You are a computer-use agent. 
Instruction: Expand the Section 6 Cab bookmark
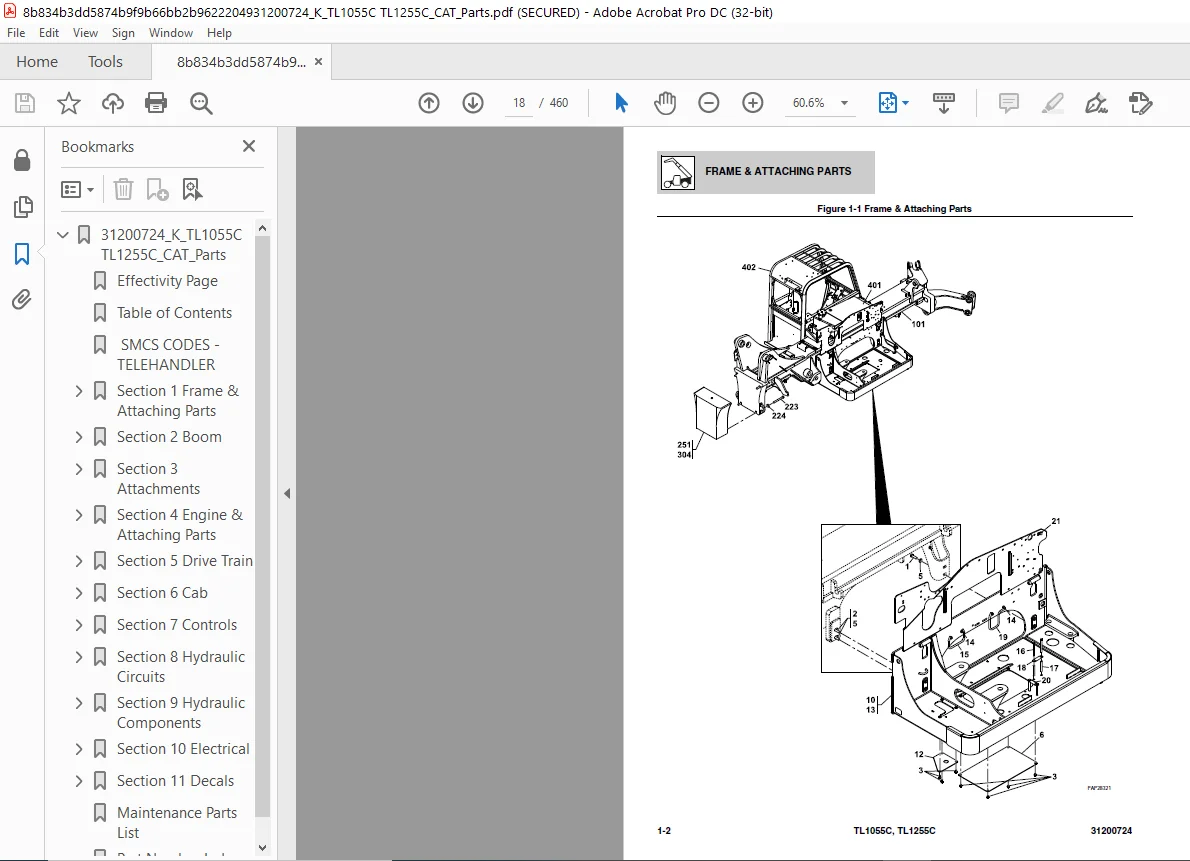pyautogui.click(x=79, y=593)
